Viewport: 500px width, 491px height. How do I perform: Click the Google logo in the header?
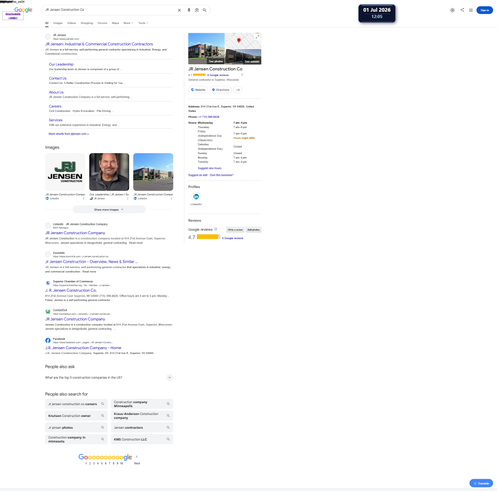point(23,10)
